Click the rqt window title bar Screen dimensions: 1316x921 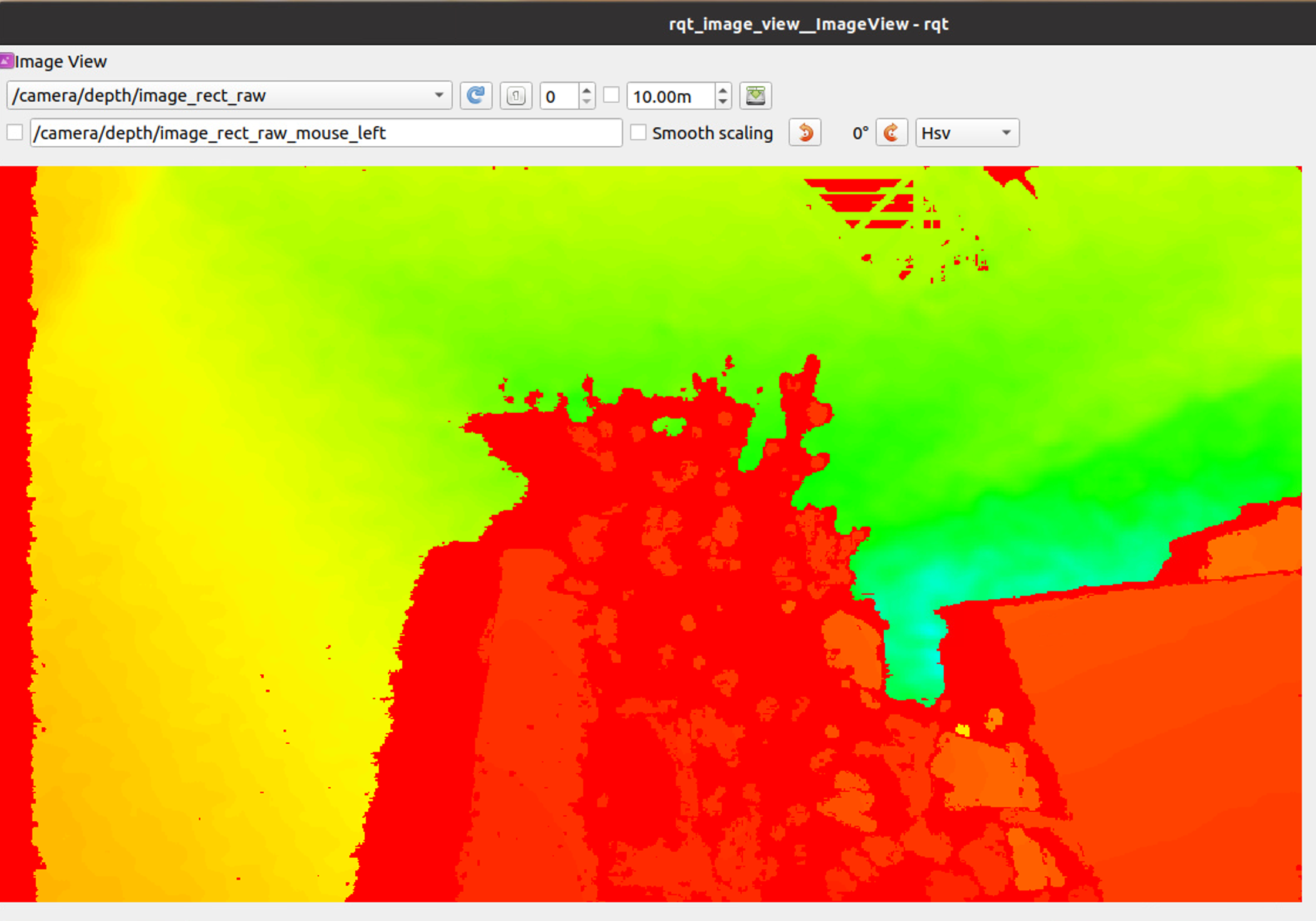click(x=808, y=23)
